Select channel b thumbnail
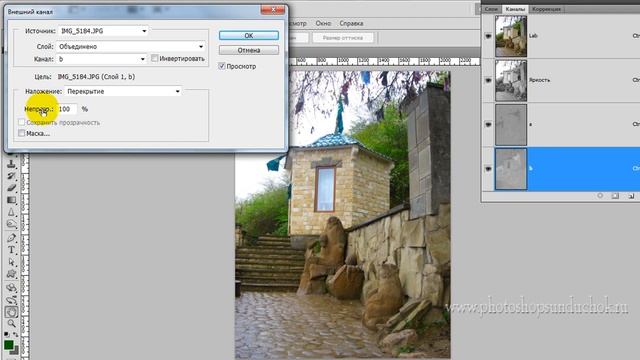 coord(511,169)
